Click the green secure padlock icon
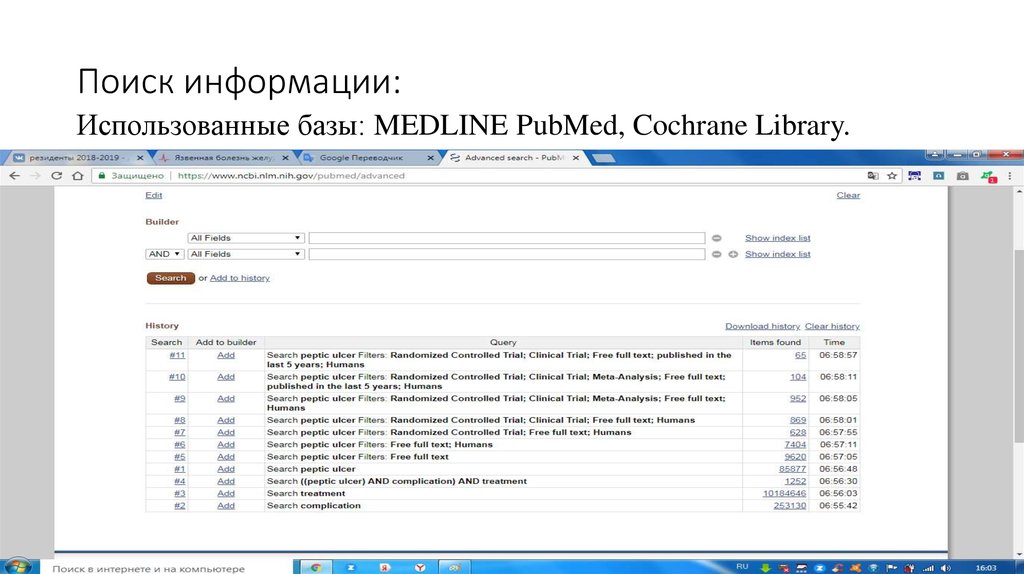The width and height of the screenshot is (1024, 574). (101, 176)
